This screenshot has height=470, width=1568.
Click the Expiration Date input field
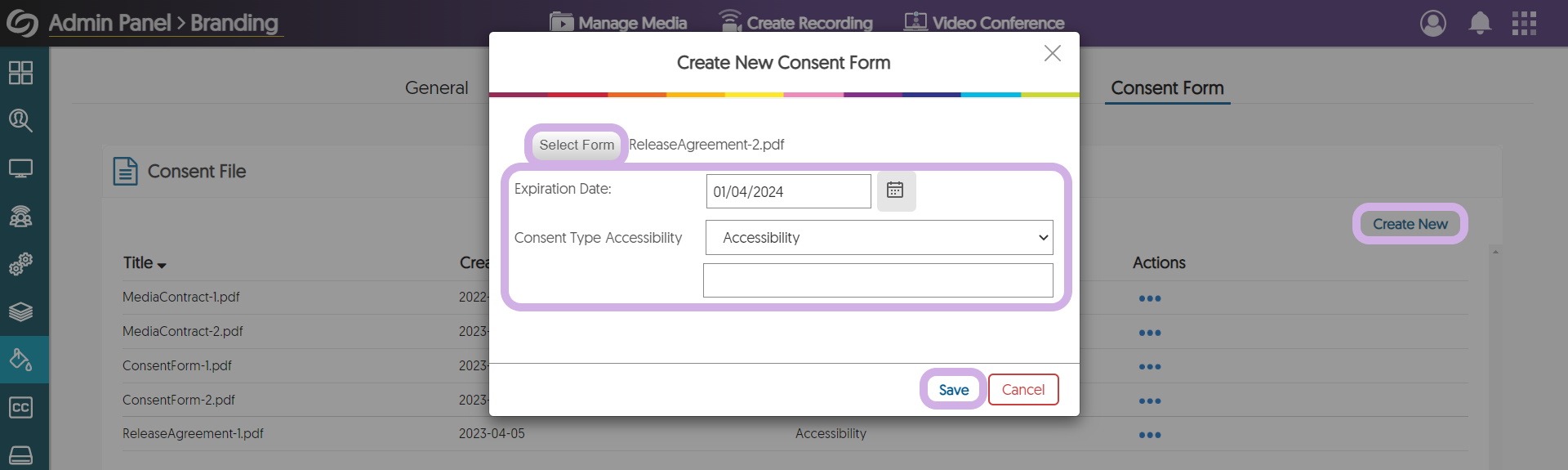788,191
